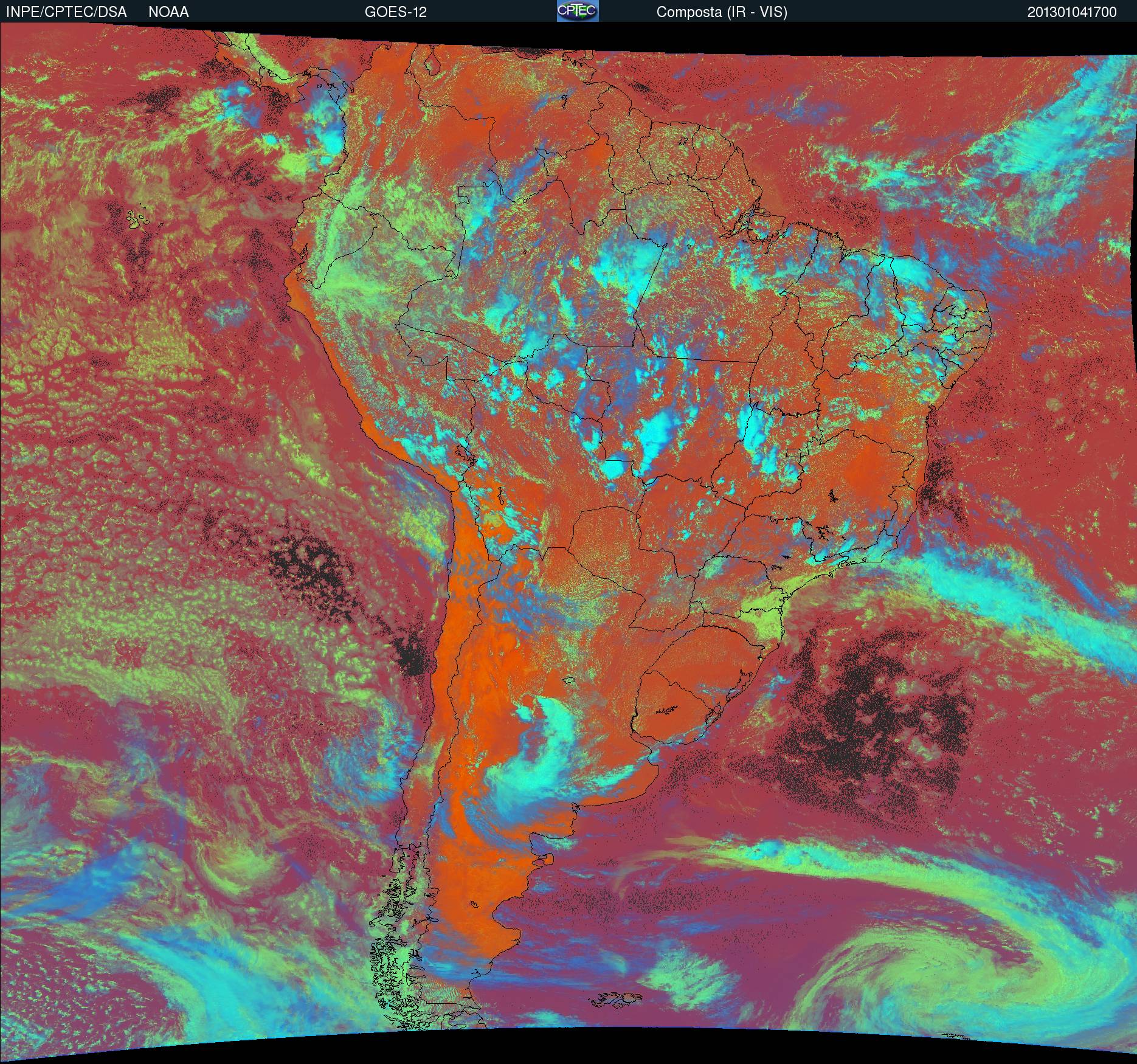1137x1064 pixels.
Task: Click the 201301041700 timestamp
Action: click(x=1072, y=12)
